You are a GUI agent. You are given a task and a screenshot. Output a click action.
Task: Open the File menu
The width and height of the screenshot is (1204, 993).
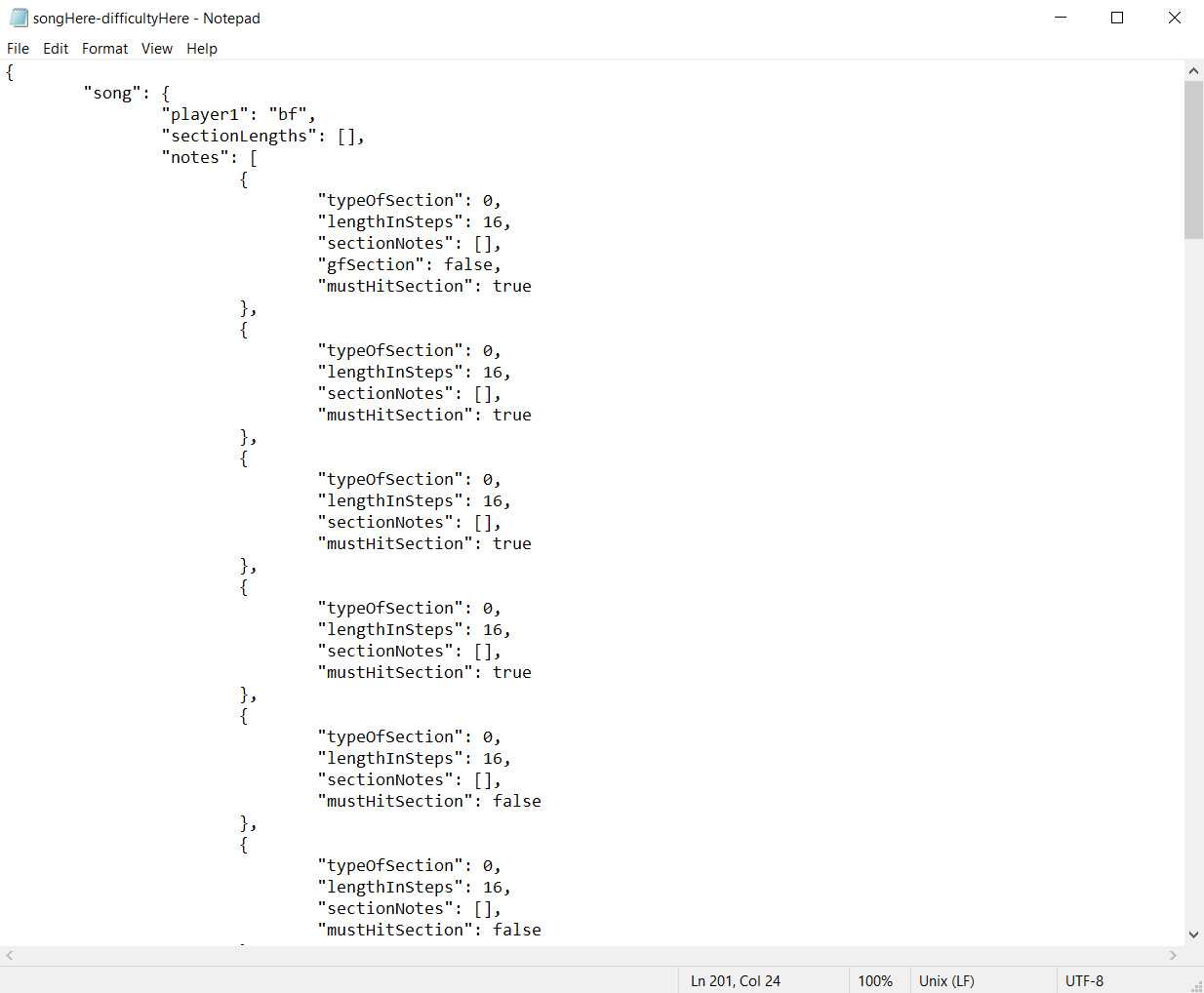click(x=18, y=48)
